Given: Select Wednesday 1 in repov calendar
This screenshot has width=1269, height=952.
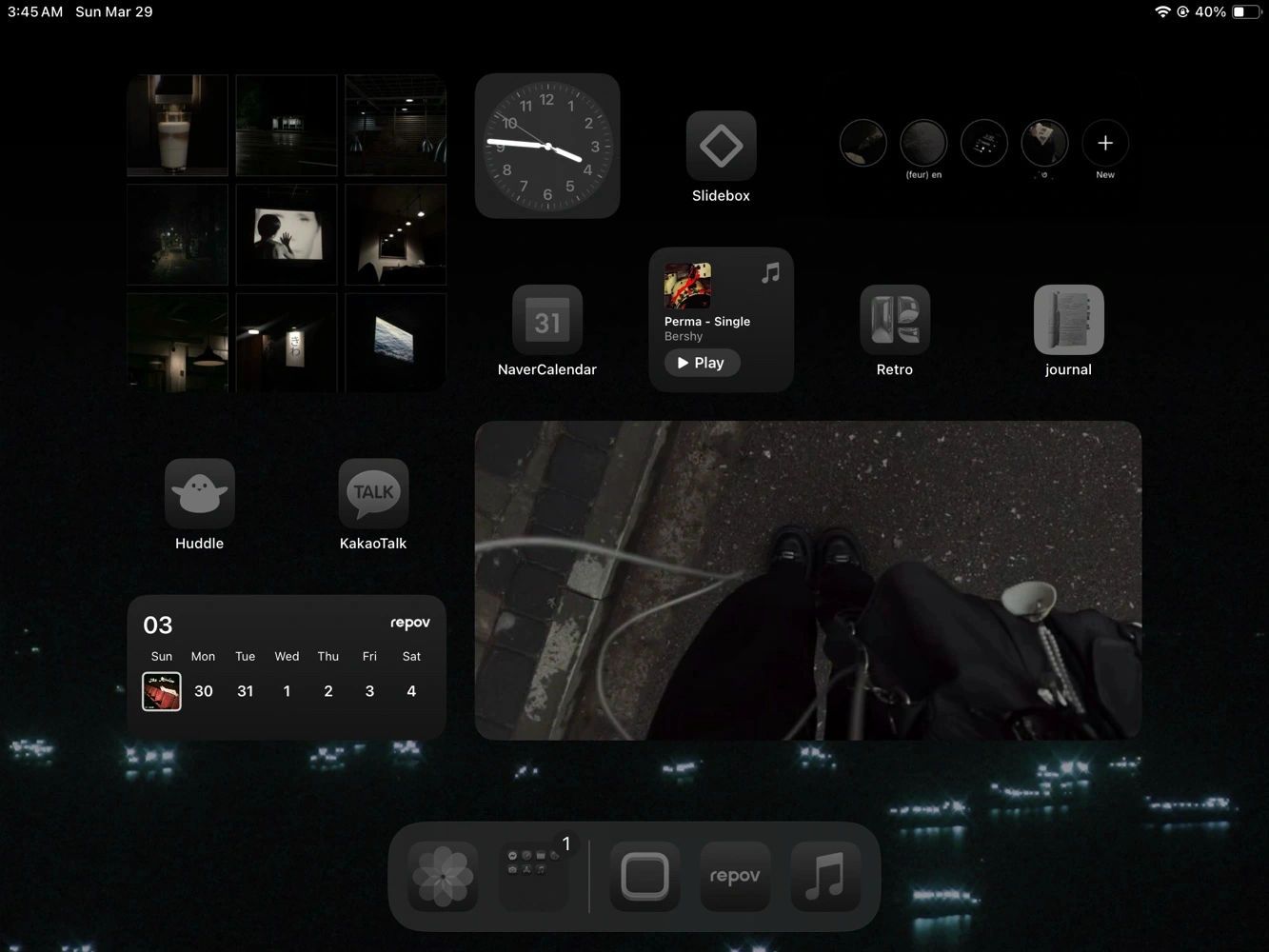Looking at the screenshot, I should coord(287,691).
